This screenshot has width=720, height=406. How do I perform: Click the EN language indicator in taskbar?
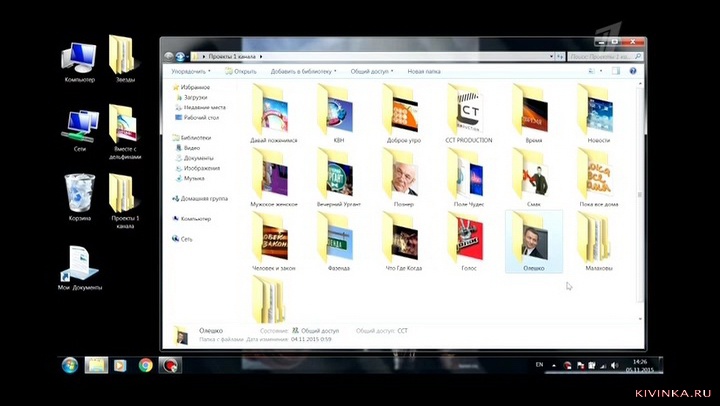(539, 365)
